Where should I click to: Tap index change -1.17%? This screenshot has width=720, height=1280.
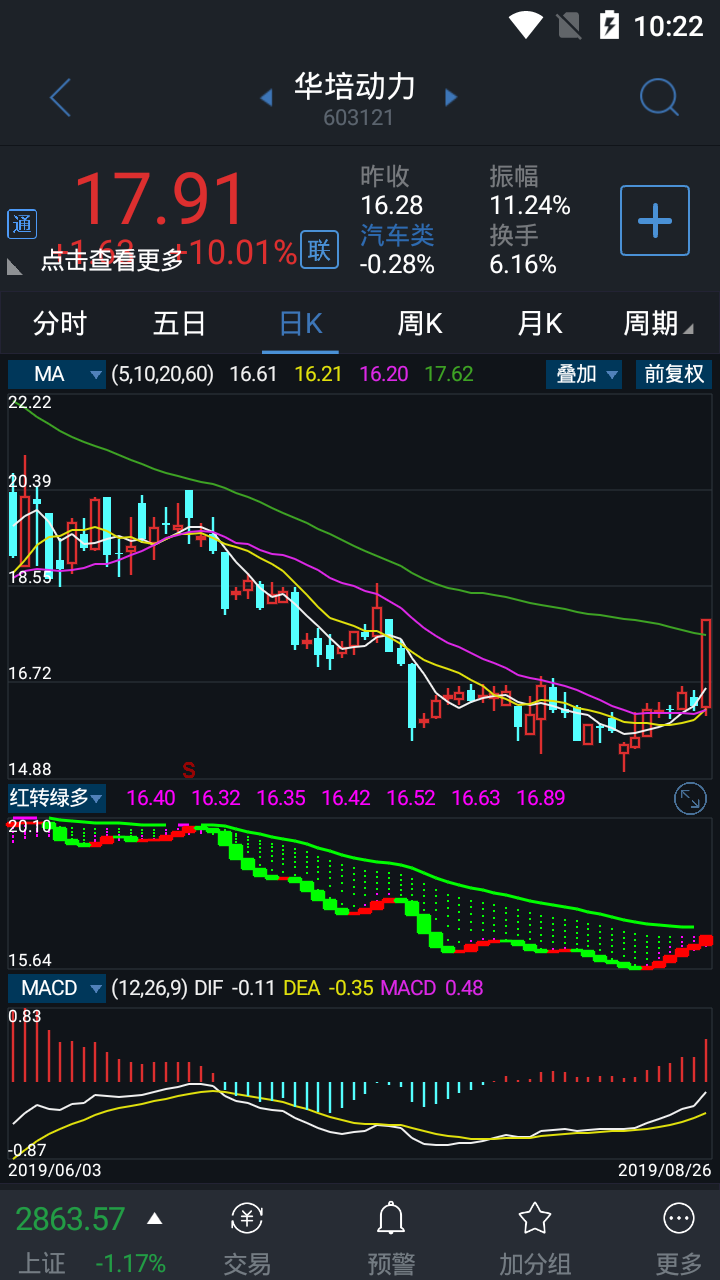130,1263
